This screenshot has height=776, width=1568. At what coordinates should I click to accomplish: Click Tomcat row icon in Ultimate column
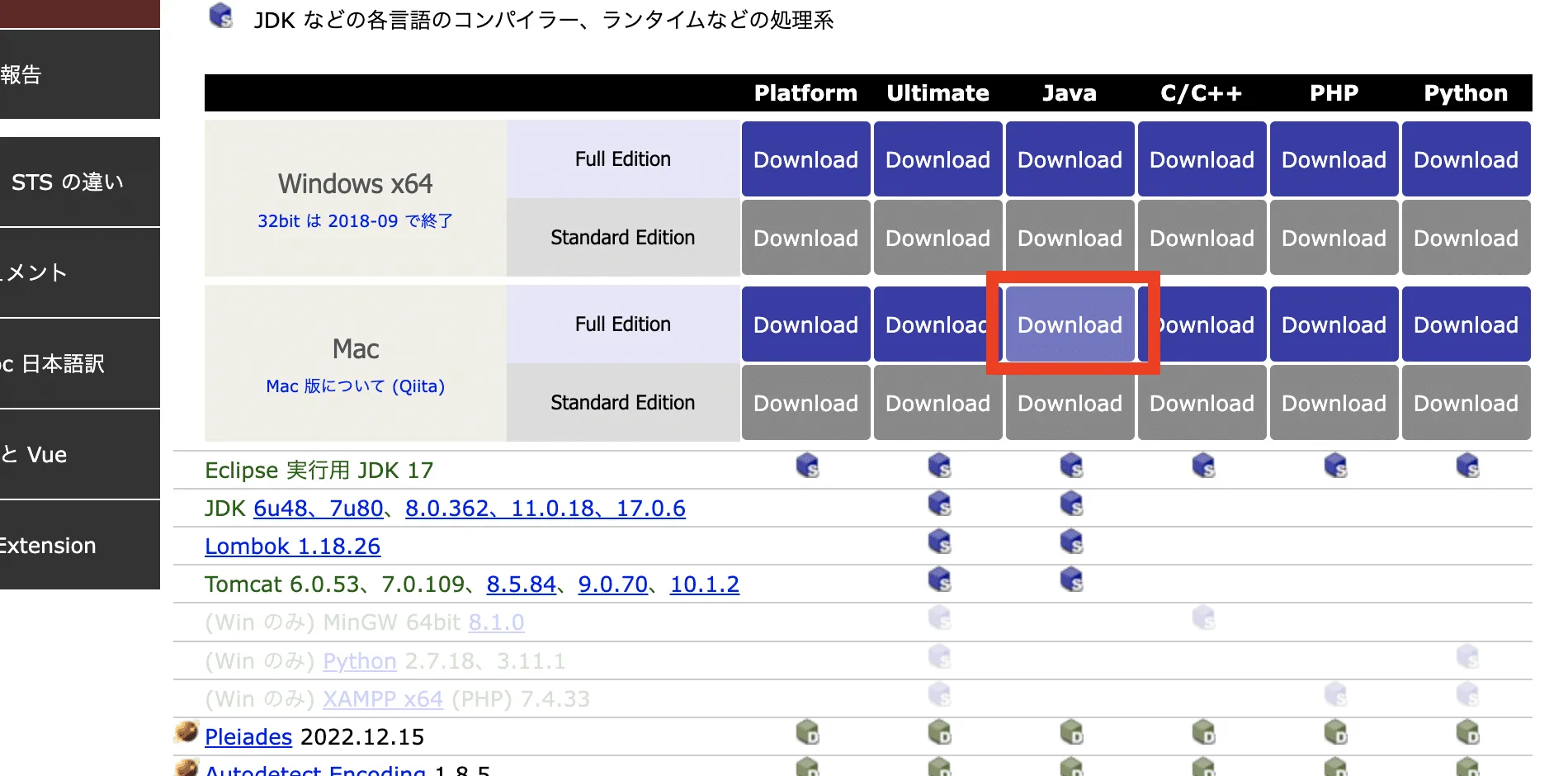[939, 580]
